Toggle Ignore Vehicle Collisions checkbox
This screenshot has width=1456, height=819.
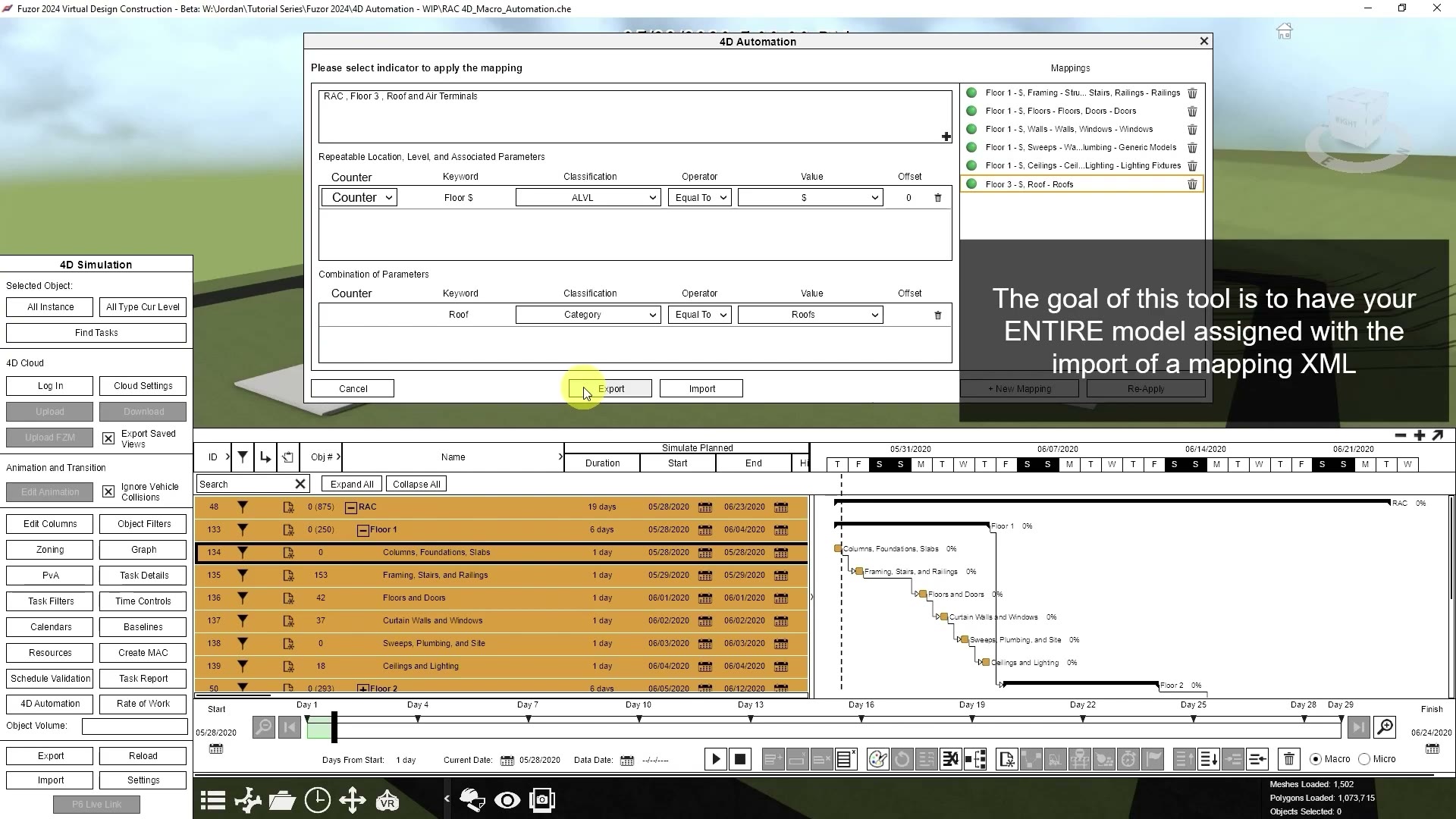click(x=108, y=491)
